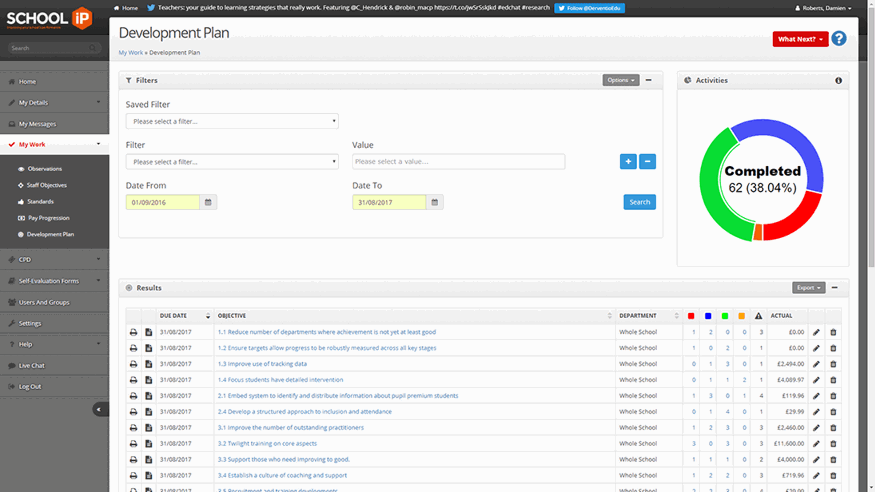The height and width of the screenshot is (492, 875).
Task: Open the Saved Filter dropdown
Action: click(232, 121)
